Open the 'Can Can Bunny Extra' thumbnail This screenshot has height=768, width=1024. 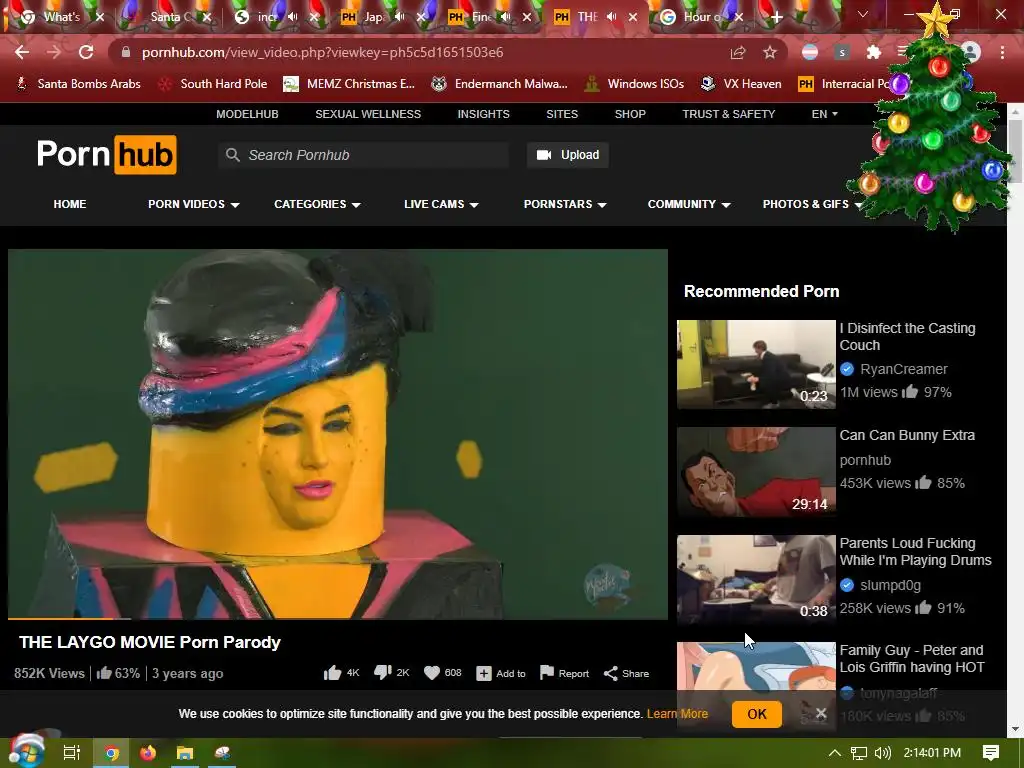point(756,472)
